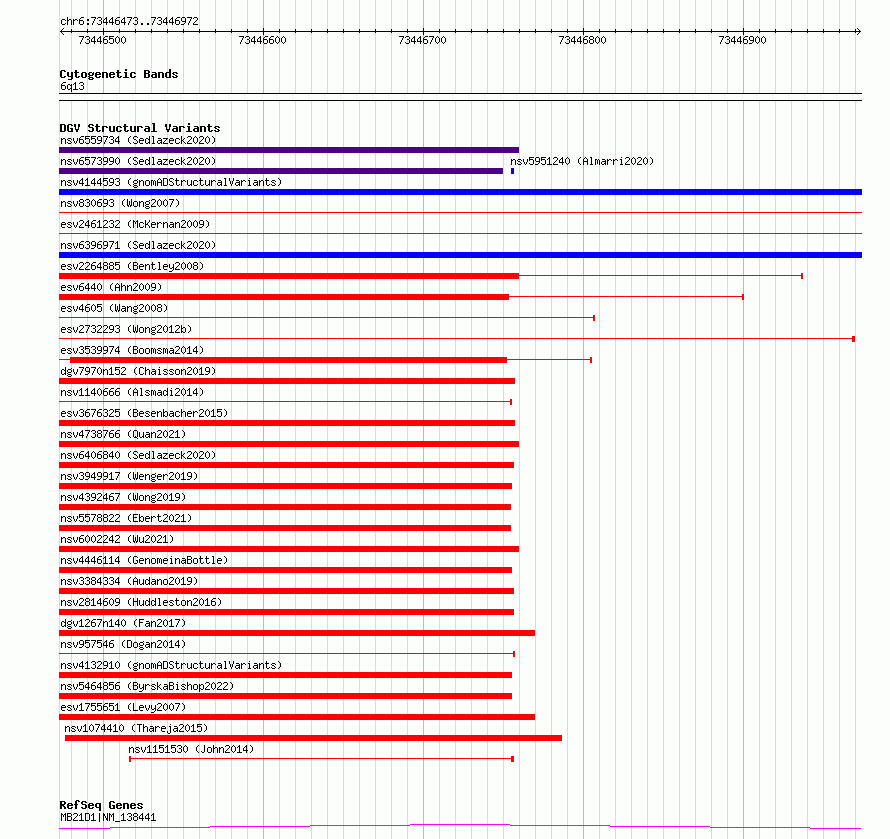Click the red bar under nsv1074410

[x=313, y=738]
